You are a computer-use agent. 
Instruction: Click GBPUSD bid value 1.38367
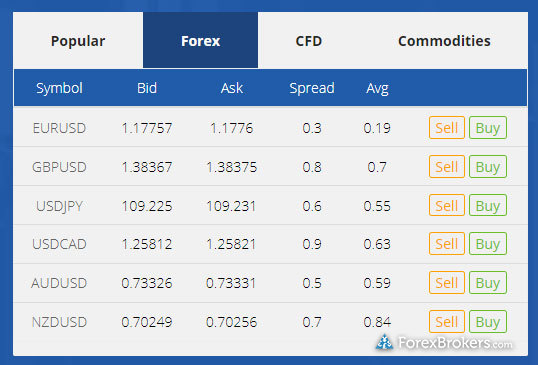(147, 167)
